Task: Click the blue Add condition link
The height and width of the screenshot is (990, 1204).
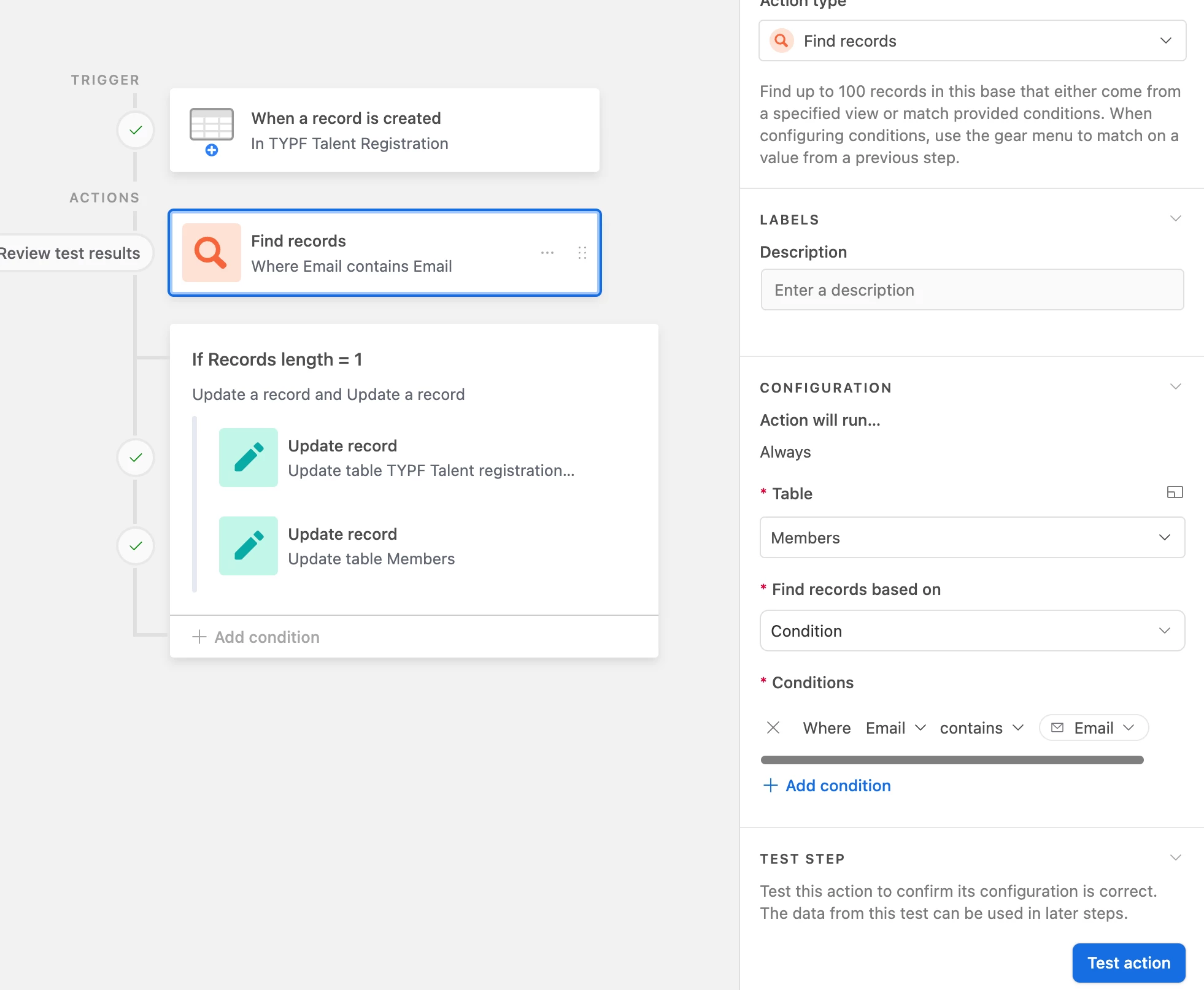Action: point(827,785)
